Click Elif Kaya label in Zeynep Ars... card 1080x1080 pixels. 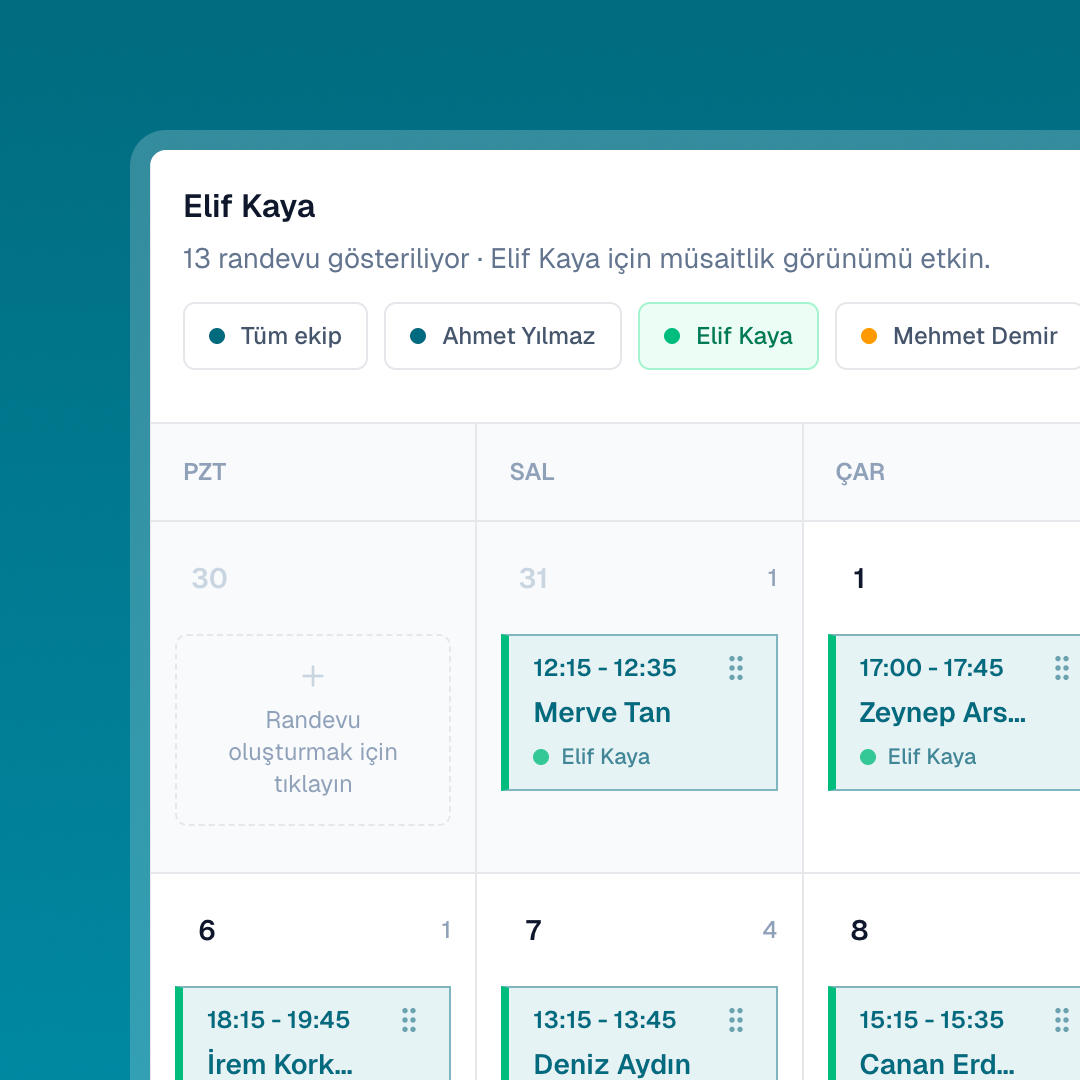point(932,757)
